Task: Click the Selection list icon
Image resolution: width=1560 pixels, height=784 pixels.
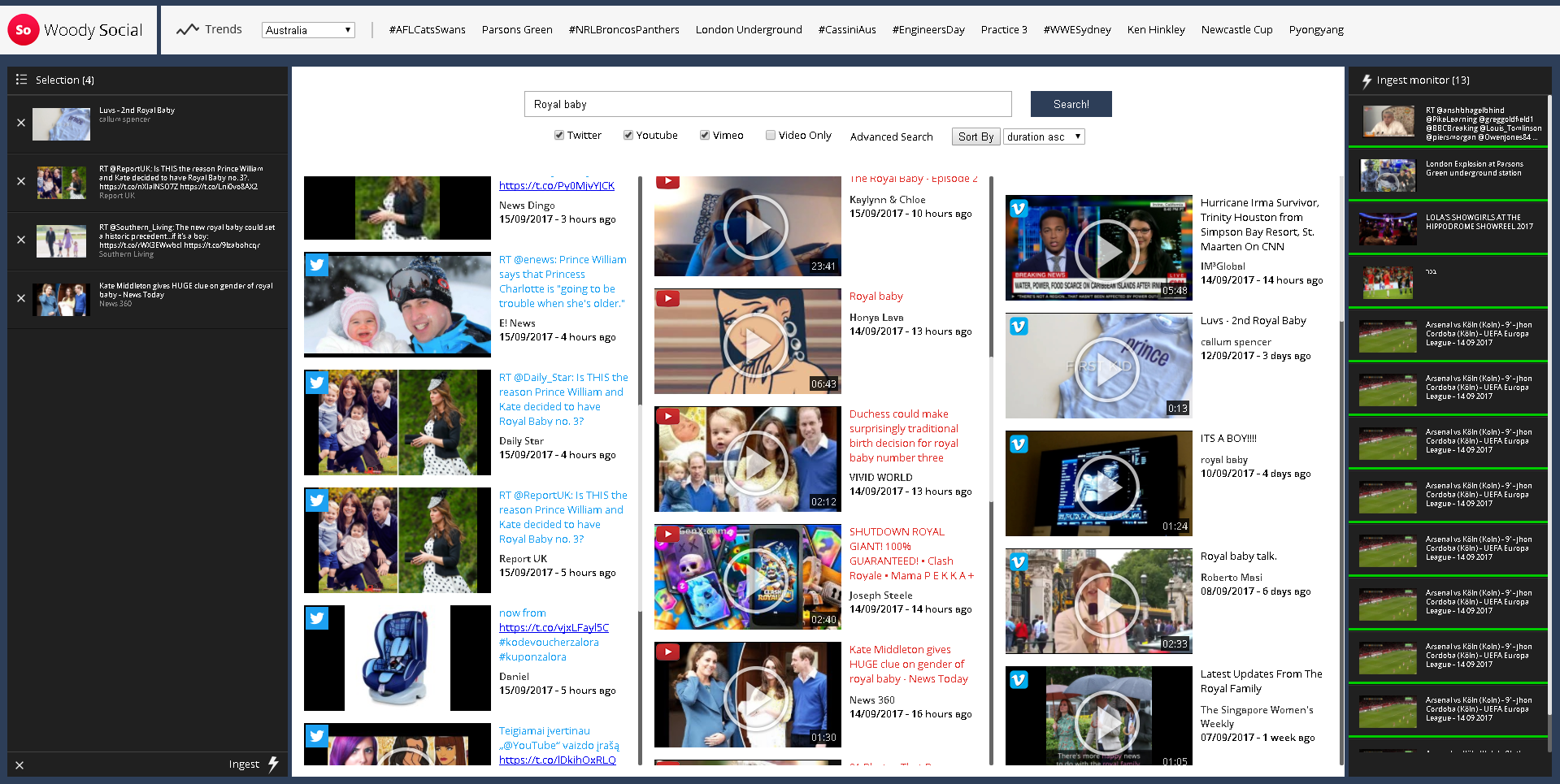Action: coord(21,80)
